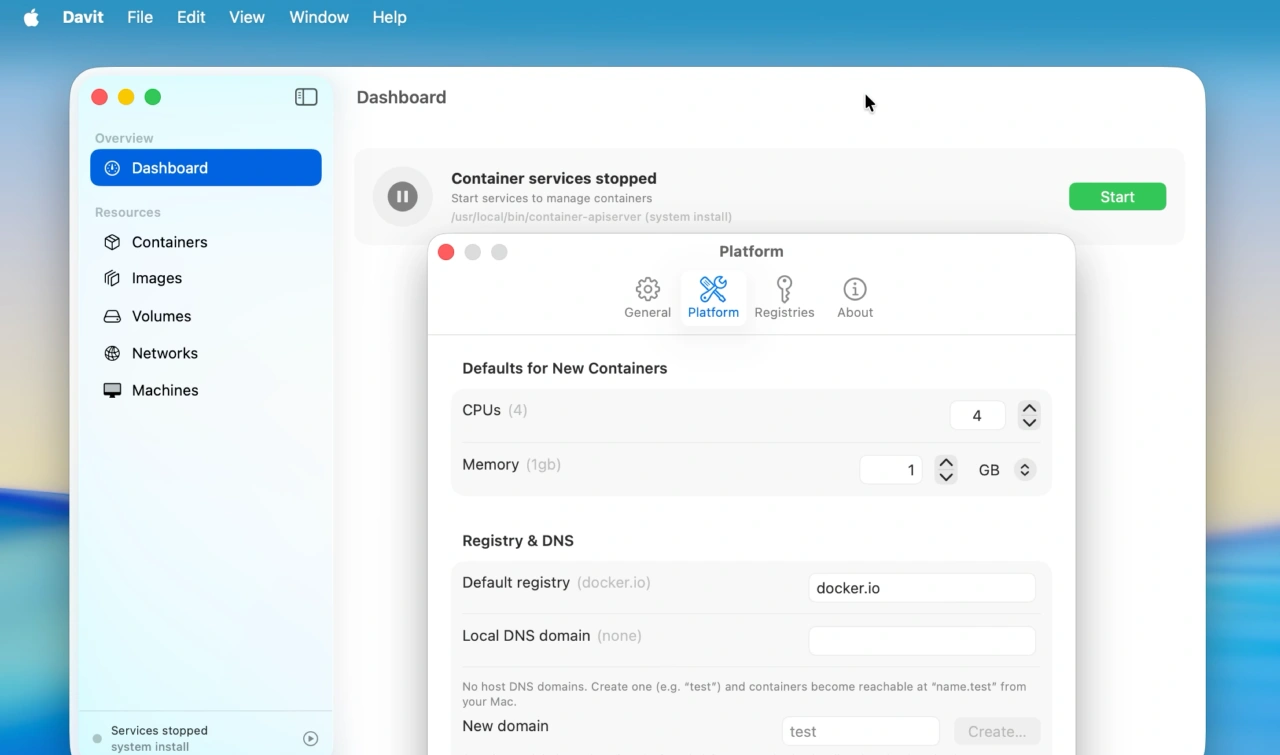Switch to Registries settings tab

[784, 297]
